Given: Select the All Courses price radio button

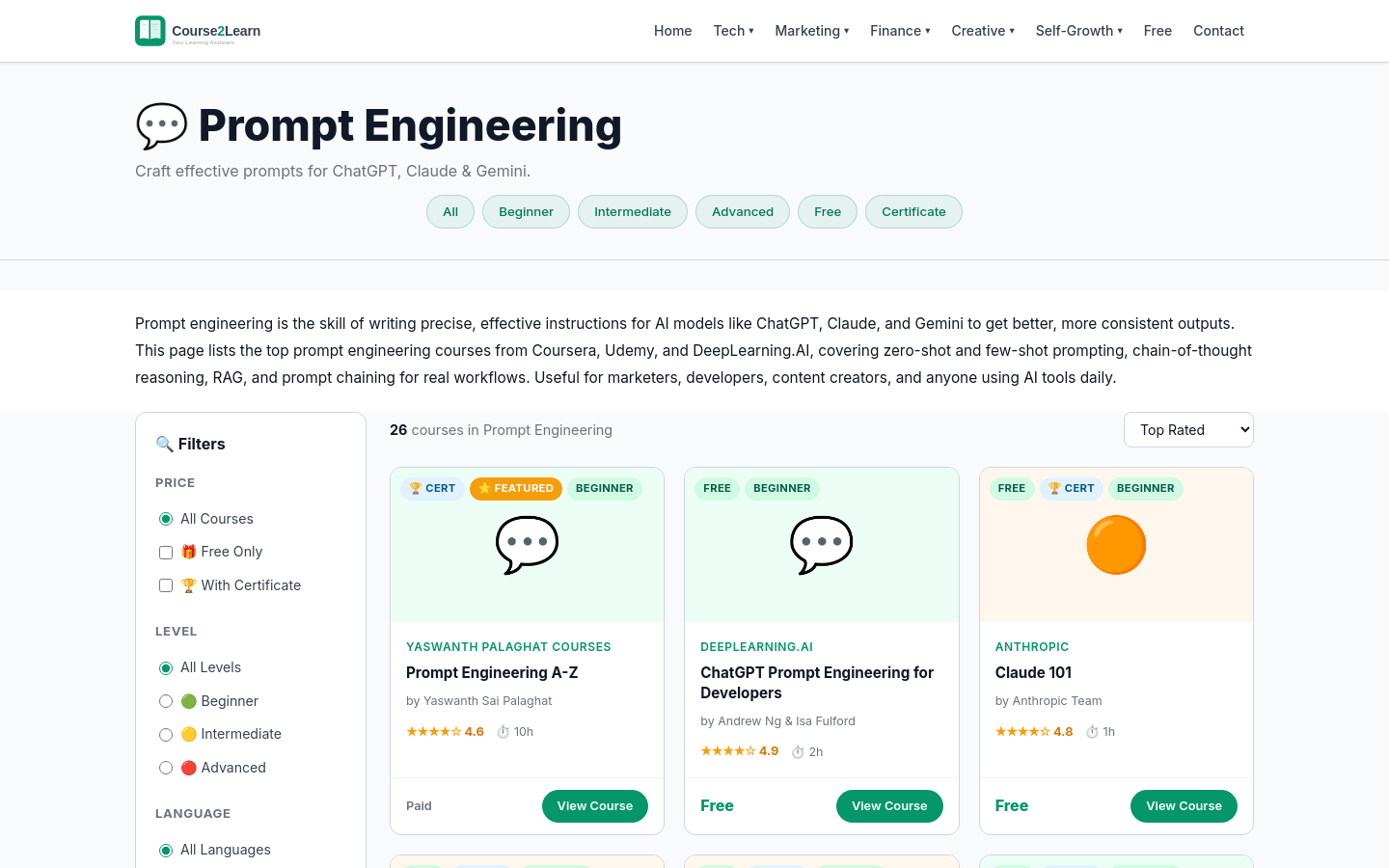Looking at the screenshot, I should (x=166, y=519).
